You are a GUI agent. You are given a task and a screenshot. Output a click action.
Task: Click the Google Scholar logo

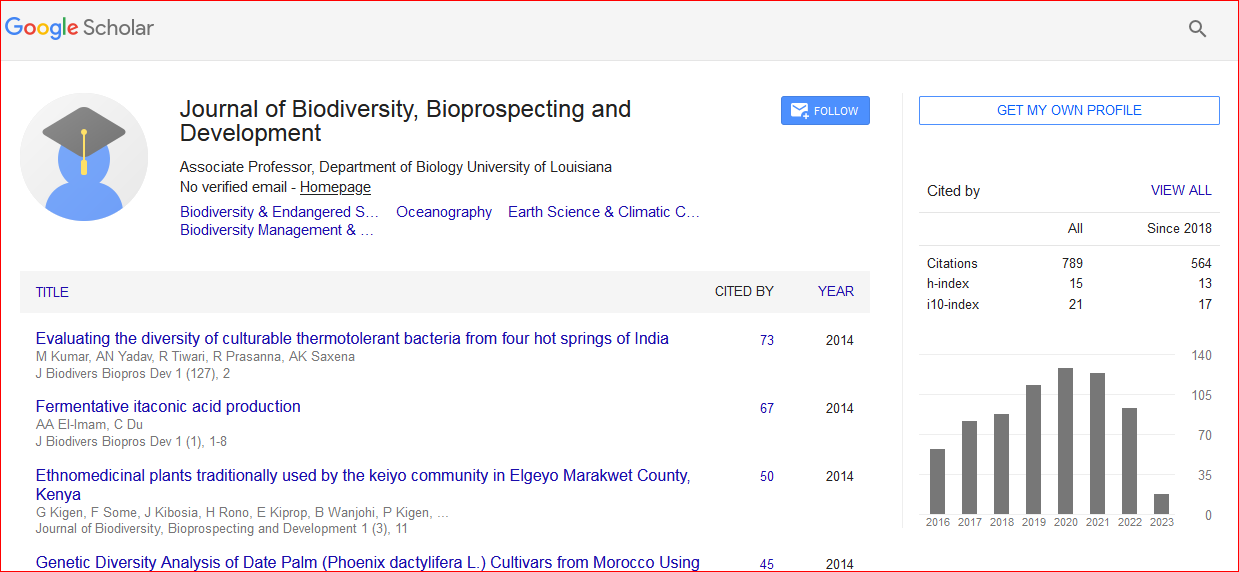tap(80, 28)
